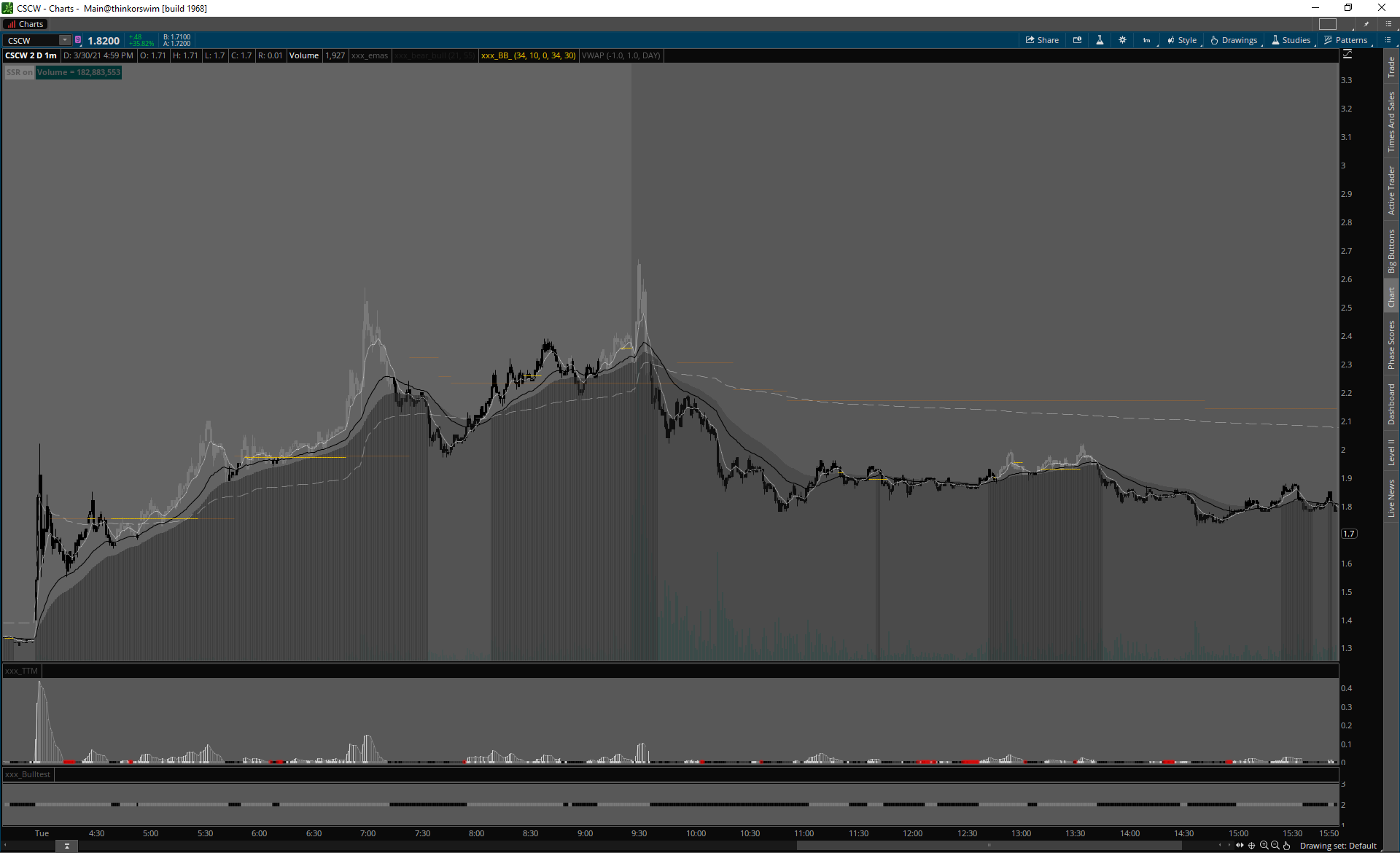
Task: Toggle the expand chart arrows icon
Action: (x=1240, y=846)
